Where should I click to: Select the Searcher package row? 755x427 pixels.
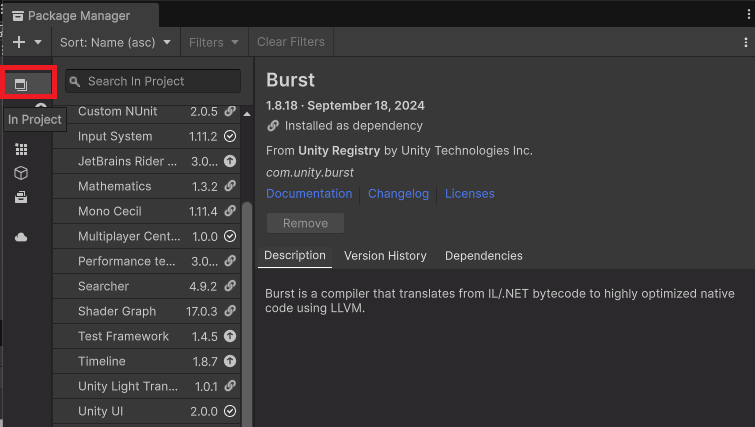146,286
